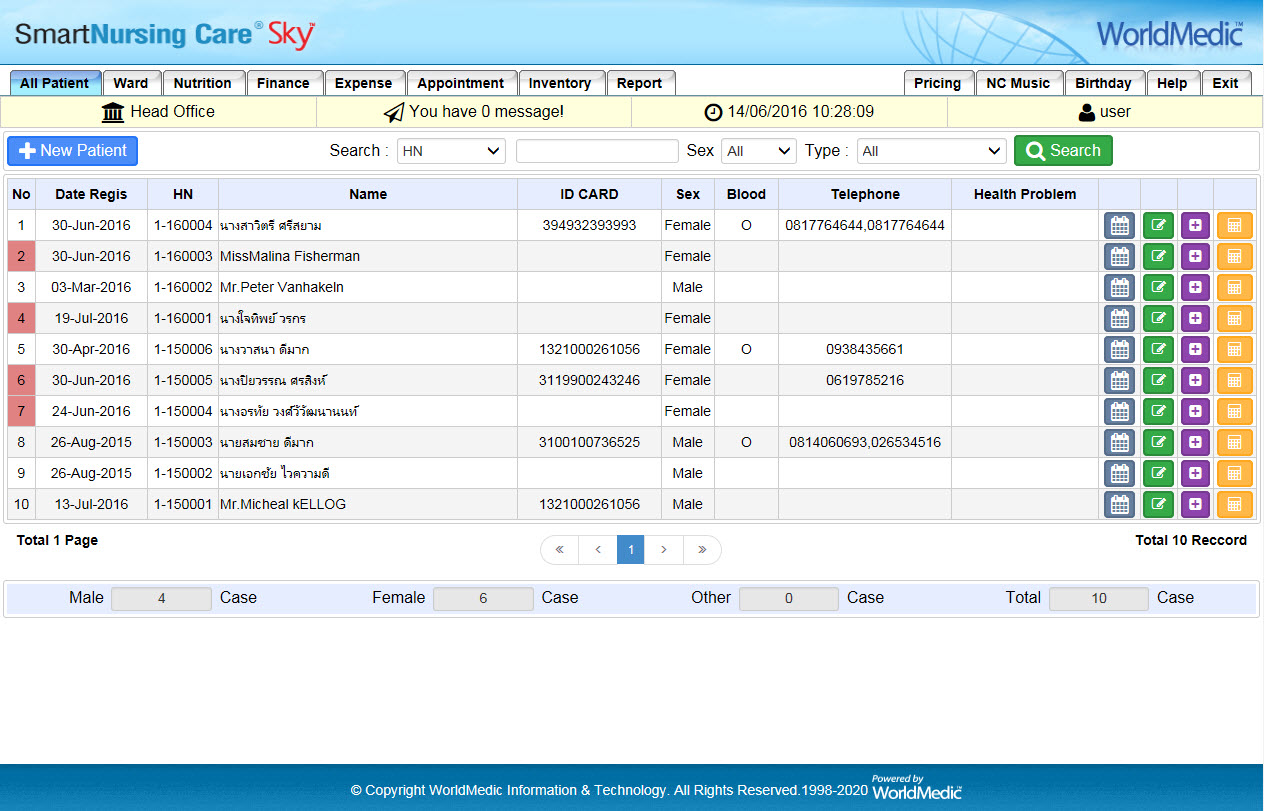Click the Other case count field
Screen dimensions: 1264x811
pyautogui.click(x=789, y=599)
